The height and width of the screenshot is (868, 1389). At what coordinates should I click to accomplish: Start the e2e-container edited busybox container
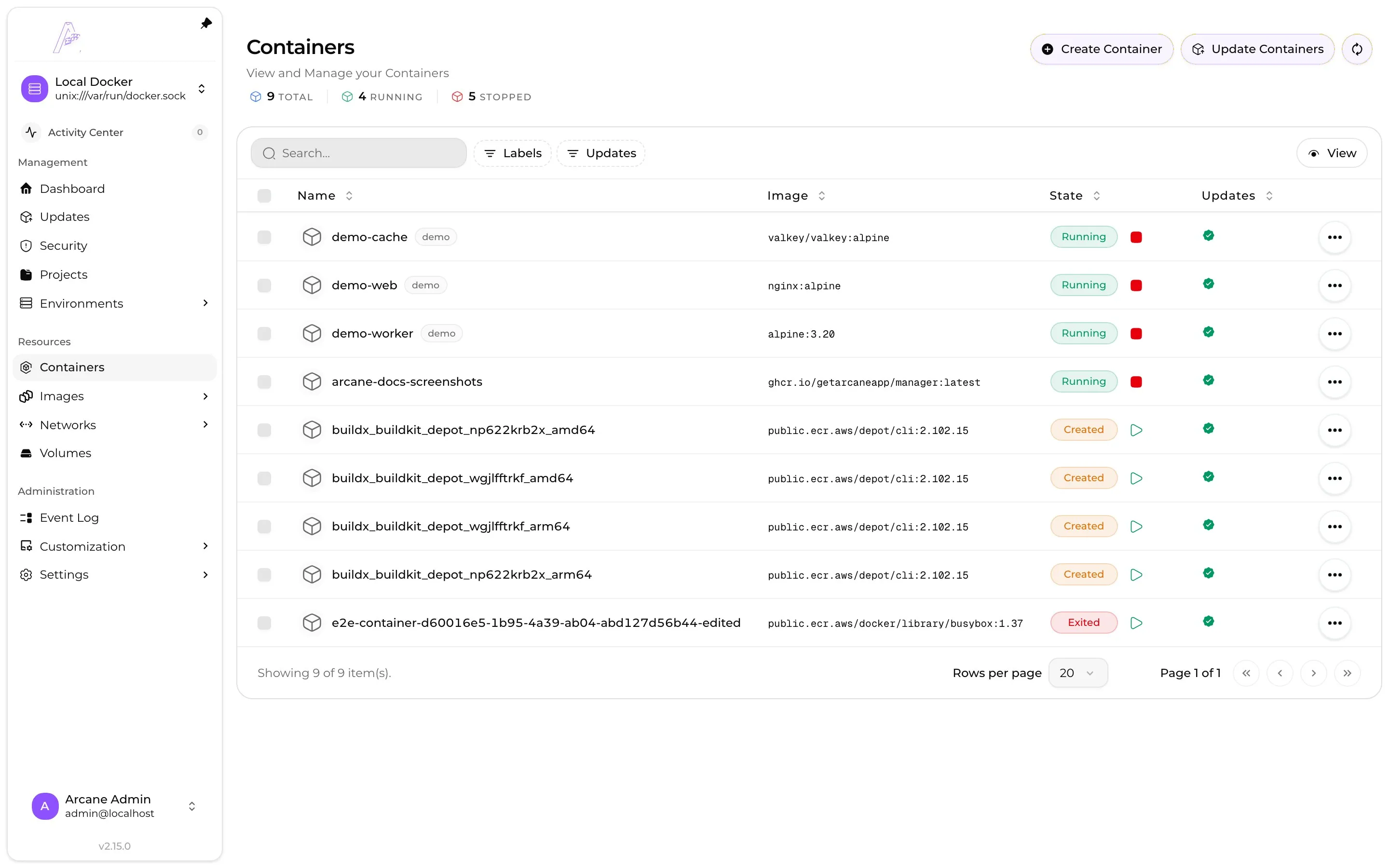coord(1136,623)
